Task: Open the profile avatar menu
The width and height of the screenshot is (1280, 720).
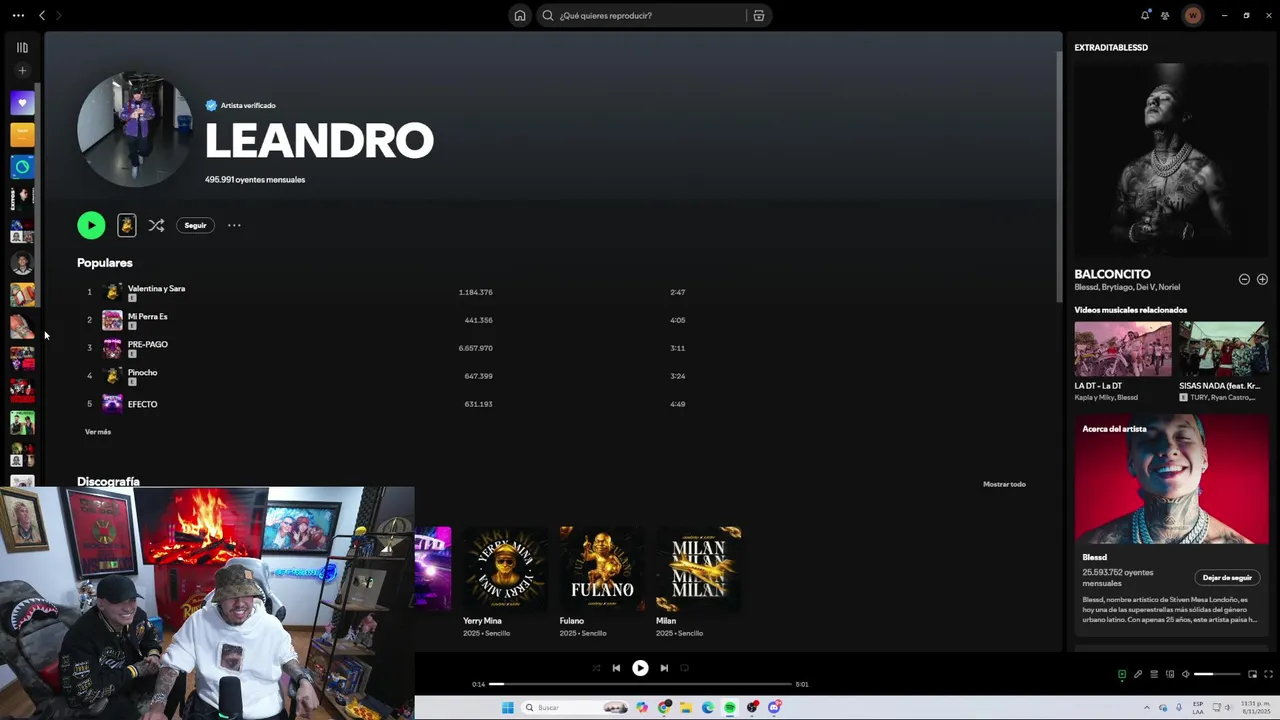Action: click(x=1192, y=15)
